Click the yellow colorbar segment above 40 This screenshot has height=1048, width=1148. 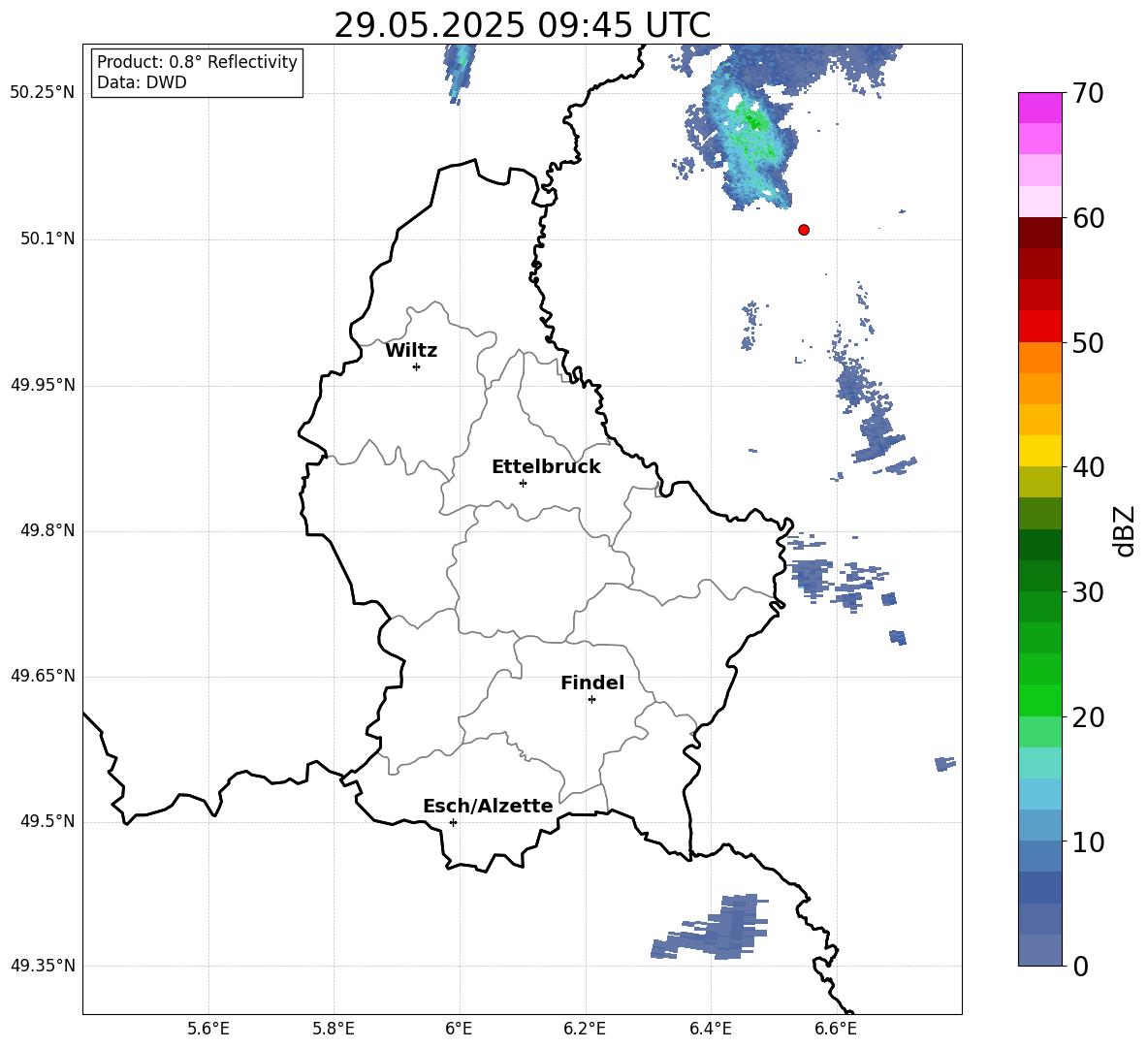tap(1040, 451)
